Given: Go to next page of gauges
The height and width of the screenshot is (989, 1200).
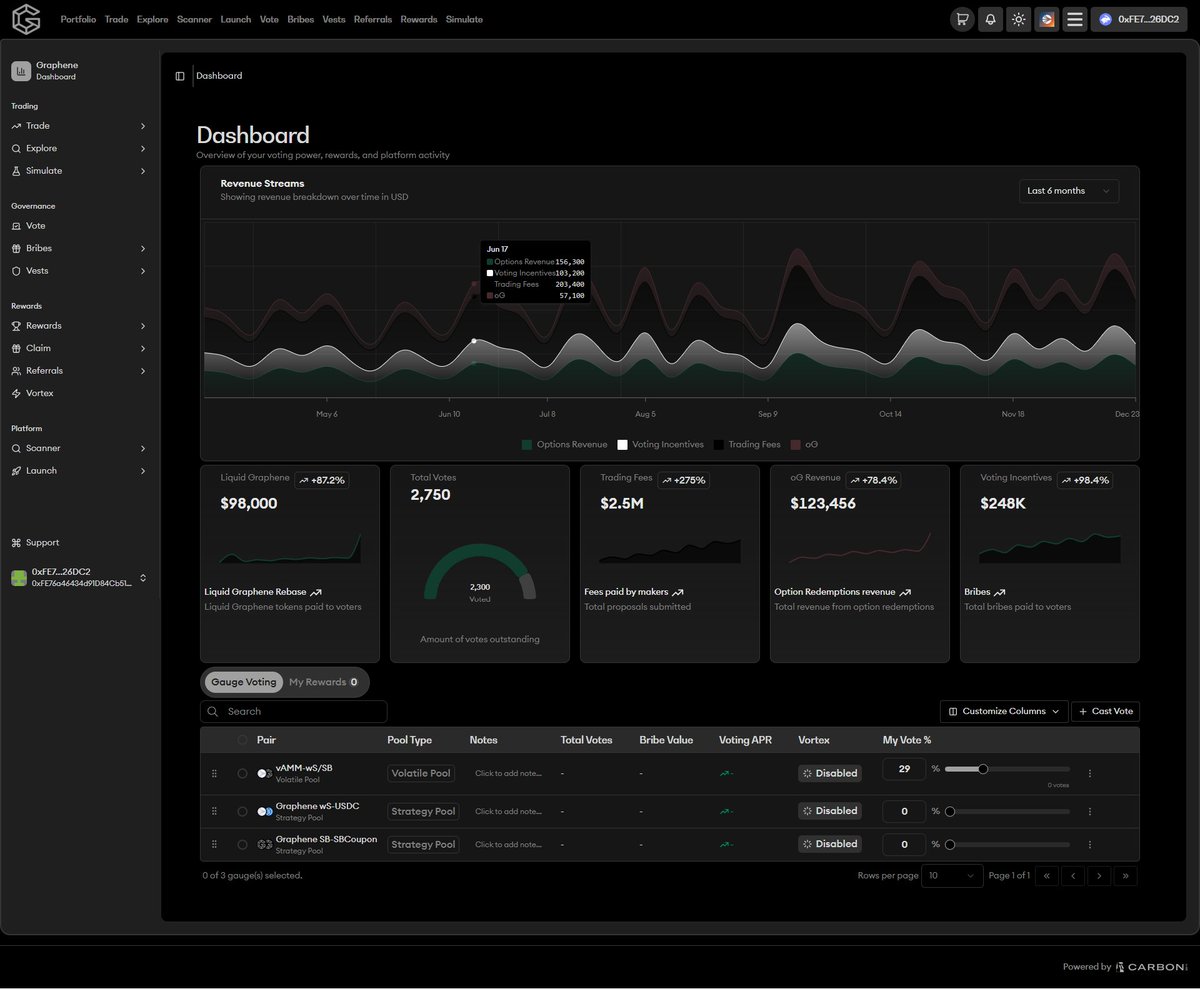Looking at the screenshot, I should pos(1099,876).
